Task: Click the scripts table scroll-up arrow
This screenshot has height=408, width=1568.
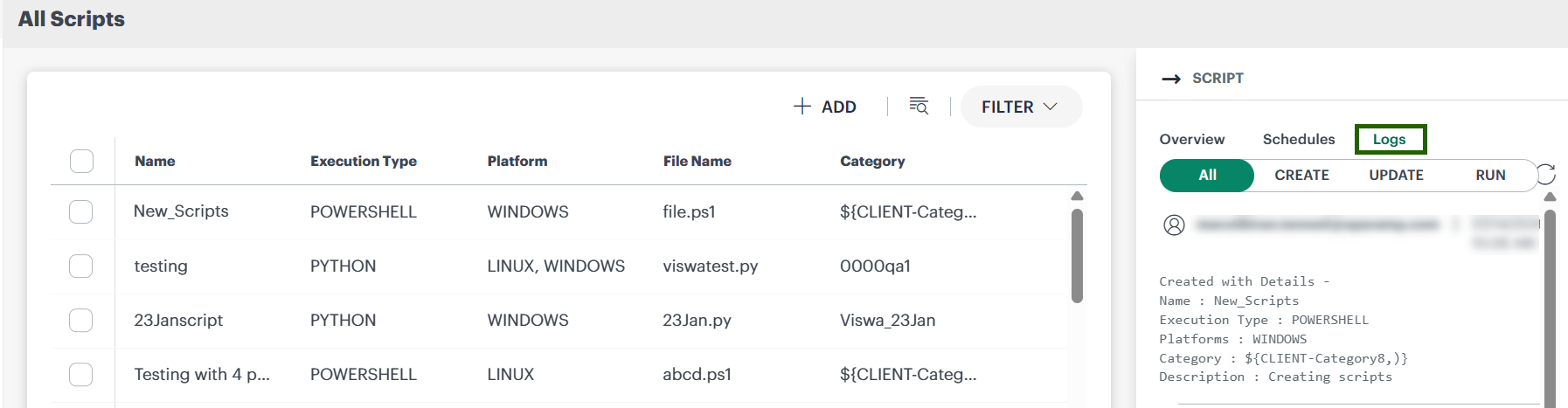Action: 1077,197
